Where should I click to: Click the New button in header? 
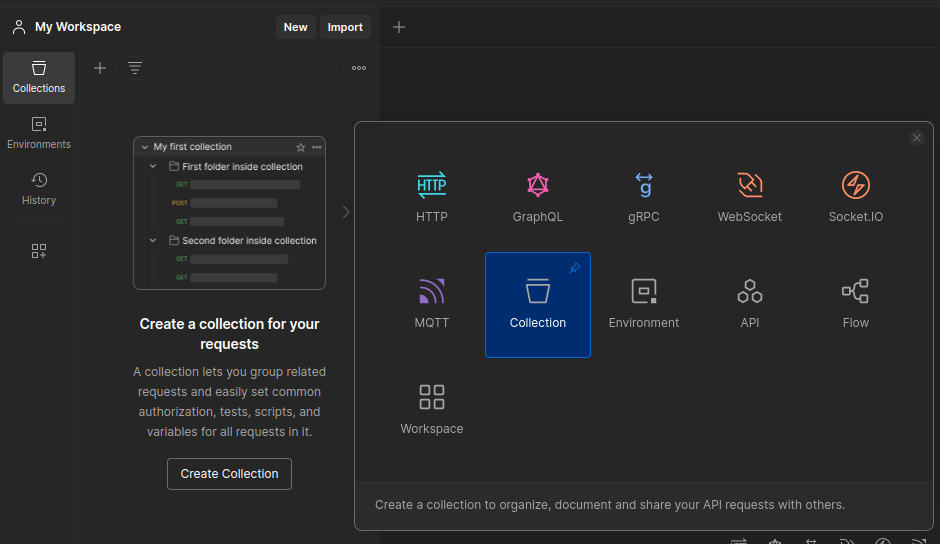click(295, 27)
